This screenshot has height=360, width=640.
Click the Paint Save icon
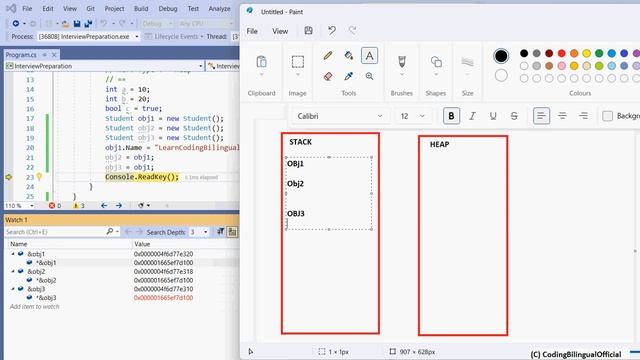click(x=309, y=31)
